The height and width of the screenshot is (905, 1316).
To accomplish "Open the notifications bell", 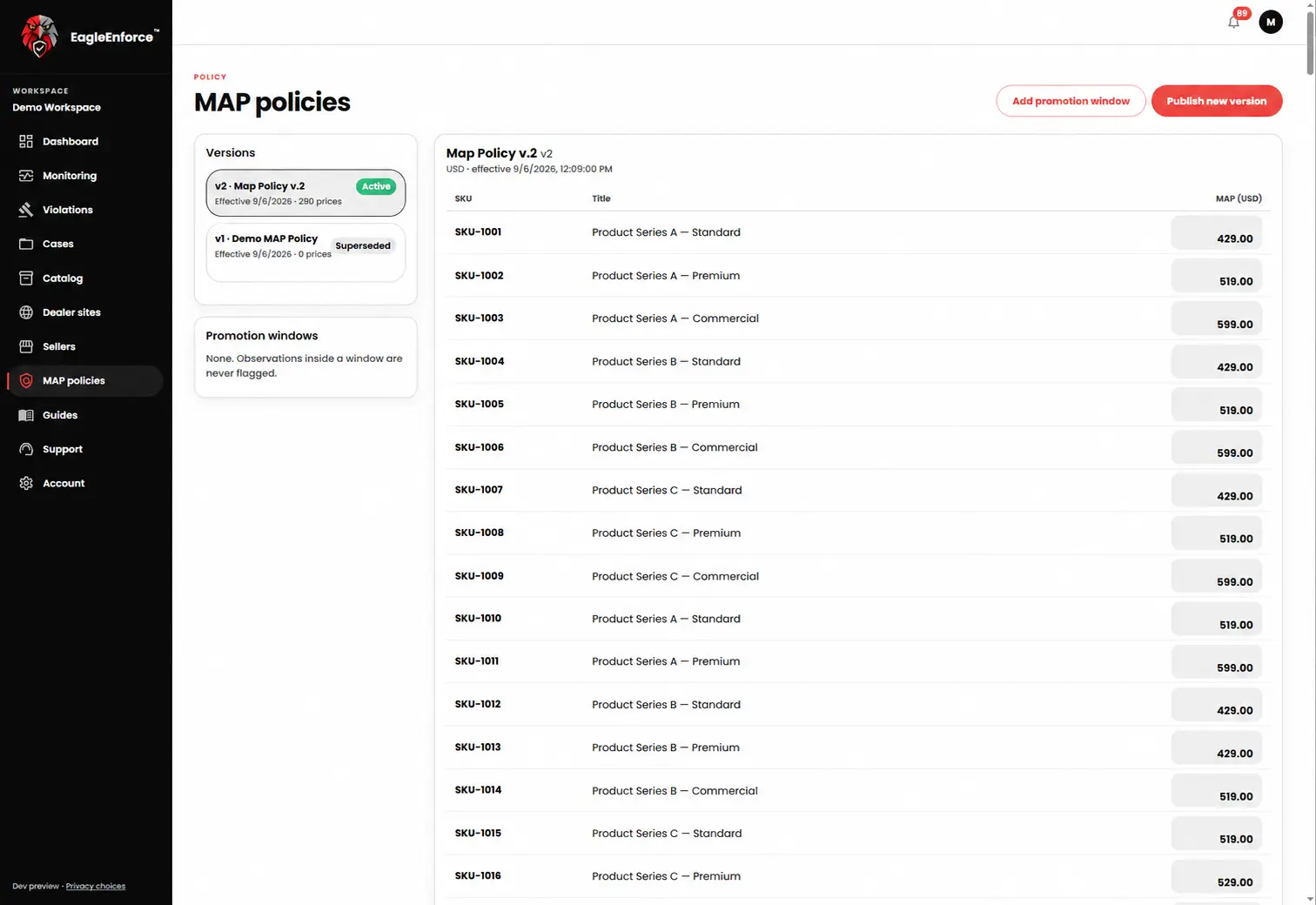I will click(x=1234, y=22).
